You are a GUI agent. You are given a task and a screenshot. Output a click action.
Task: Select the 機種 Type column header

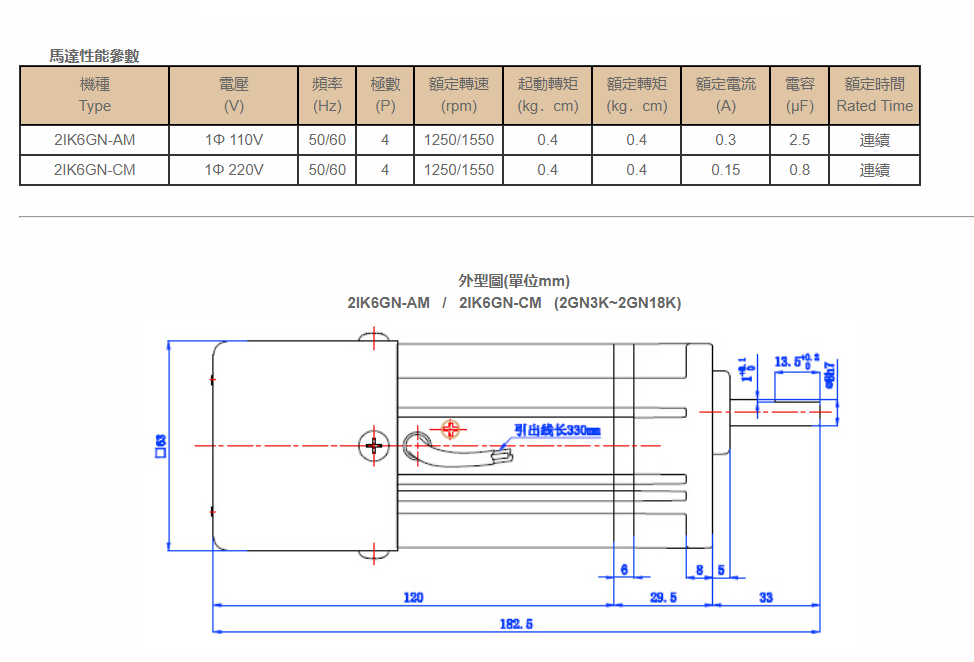95,95
